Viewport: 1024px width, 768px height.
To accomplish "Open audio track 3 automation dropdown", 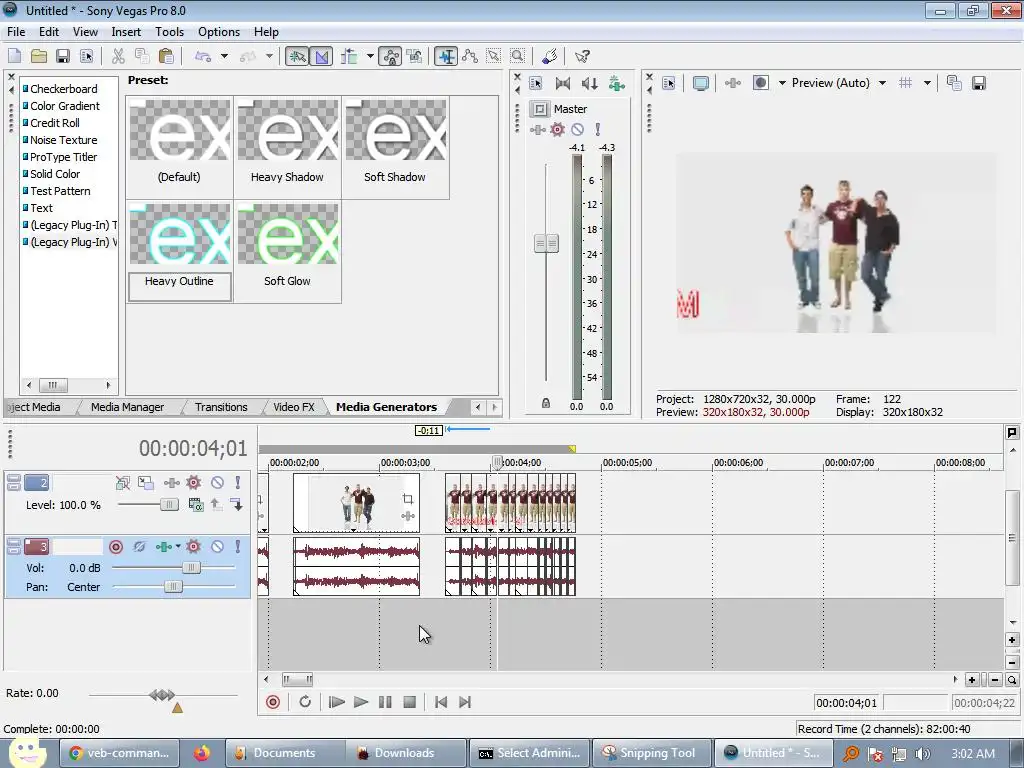I will (x=178, y=546).
